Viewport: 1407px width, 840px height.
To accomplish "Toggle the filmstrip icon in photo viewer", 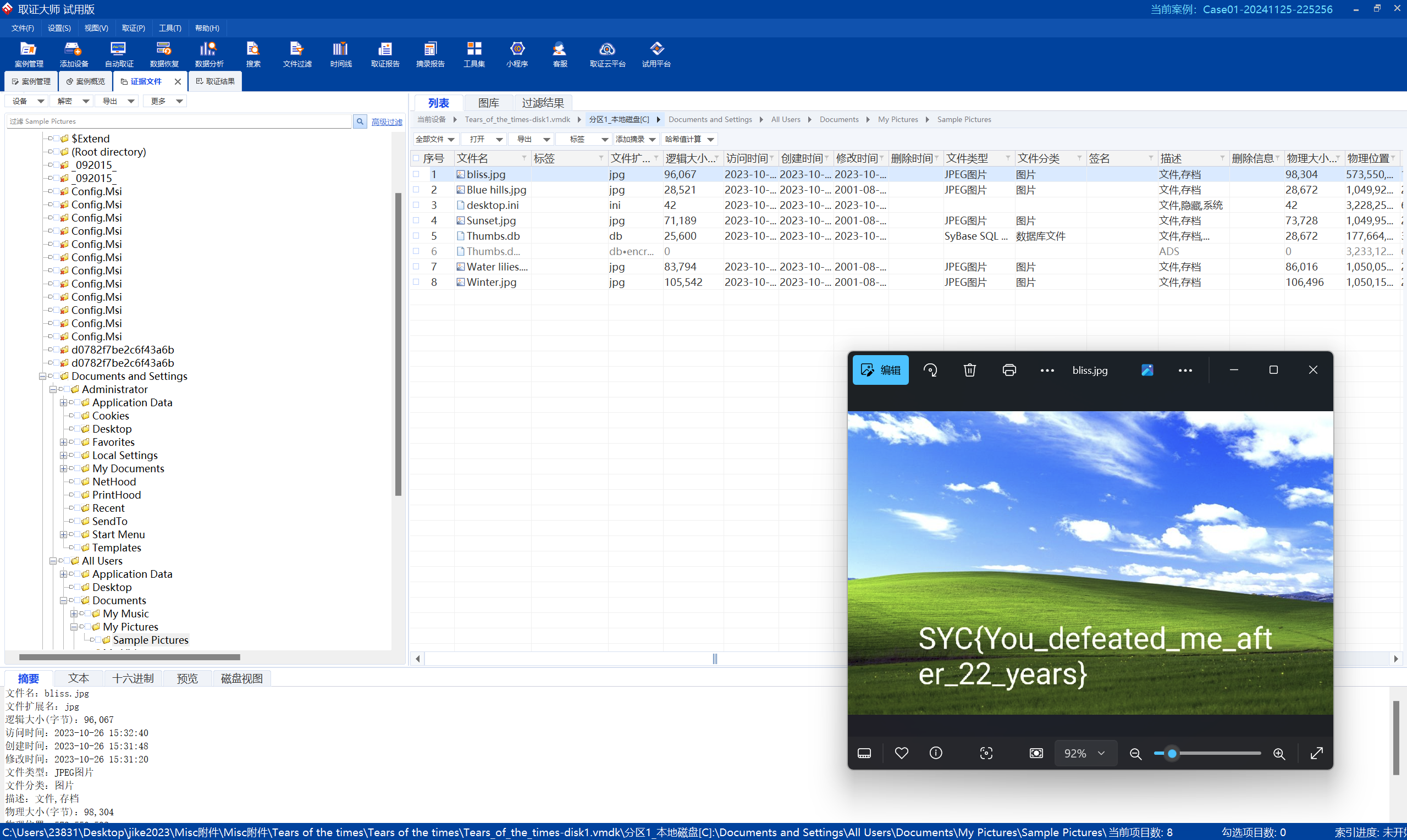I will click(x=864, y=753).
